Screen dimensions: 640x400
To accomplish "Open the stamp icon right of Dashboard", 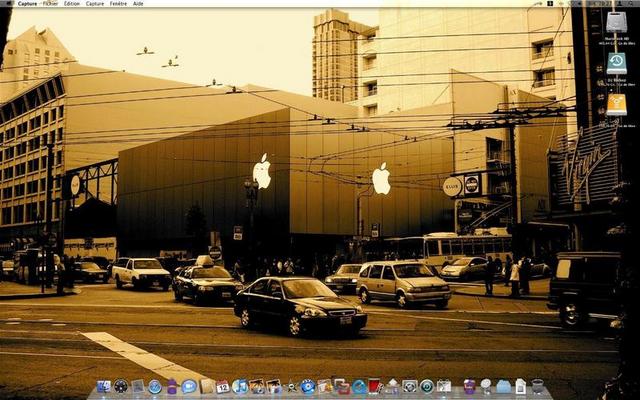I will (138, 386).
